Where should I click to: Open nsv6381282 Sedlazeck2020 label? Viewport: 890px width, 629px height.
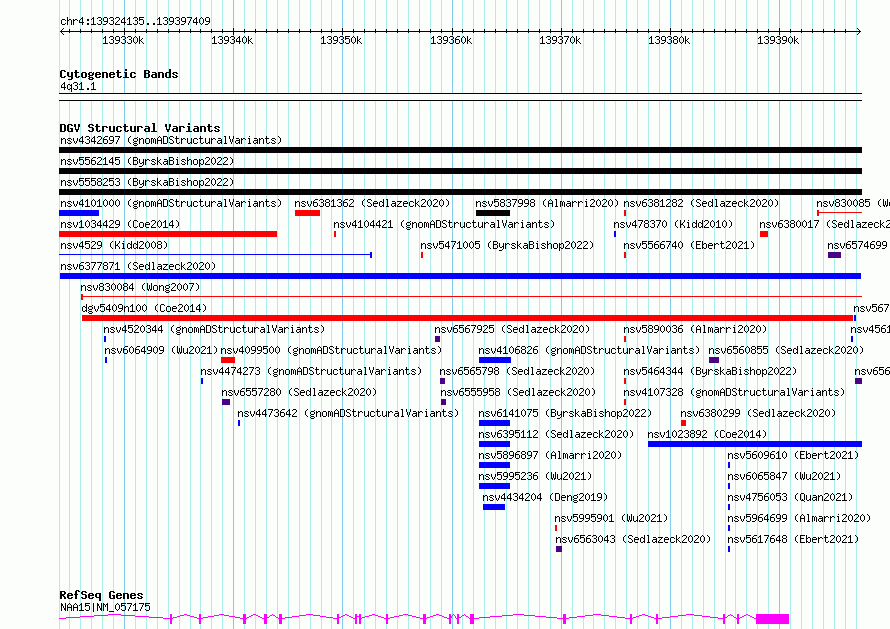tap(702, 203)
